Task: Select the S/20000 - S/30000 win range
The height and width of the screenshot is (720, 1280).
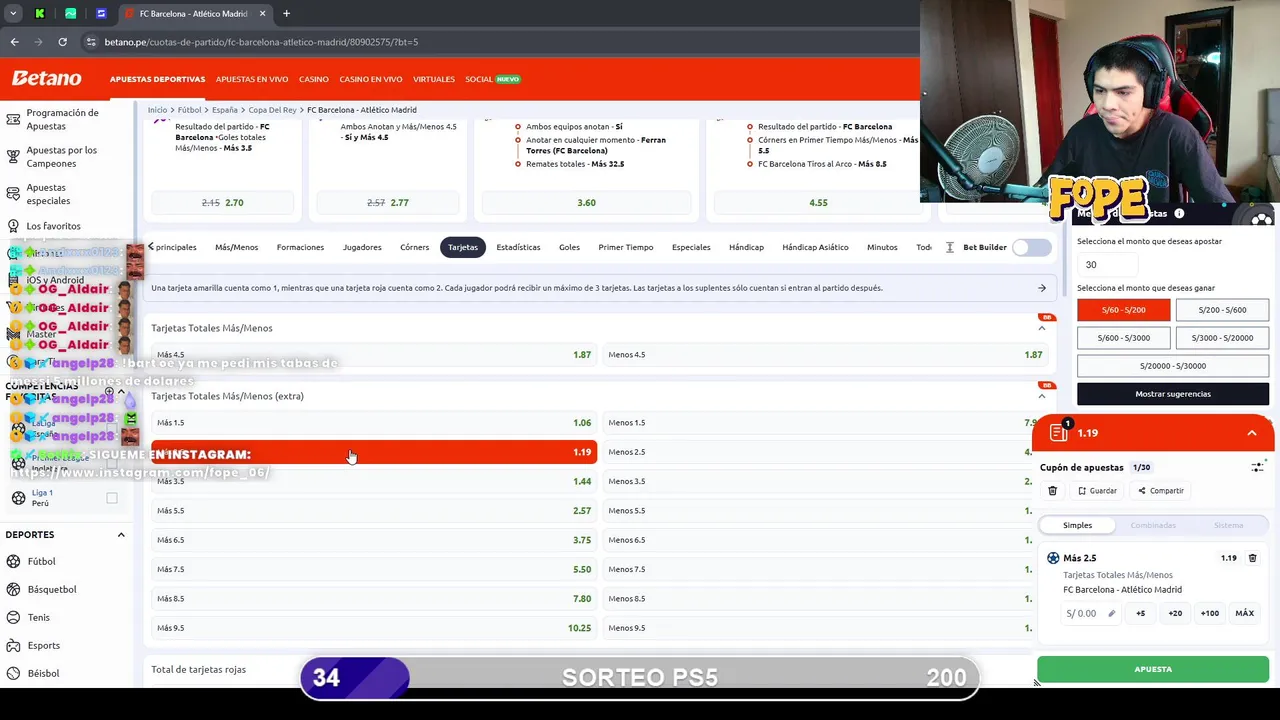Action: coord(1173,366)
